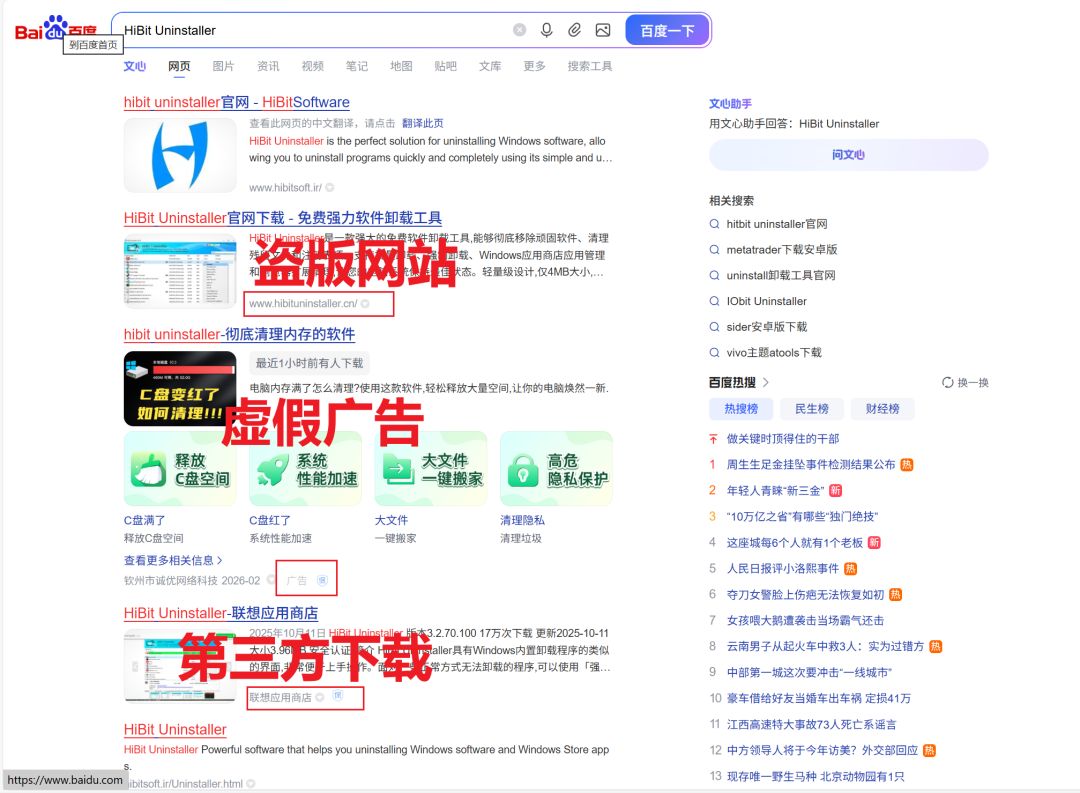Open hibit uninstaller-彻底清理内存的软件 result

[x=240, y=334]
